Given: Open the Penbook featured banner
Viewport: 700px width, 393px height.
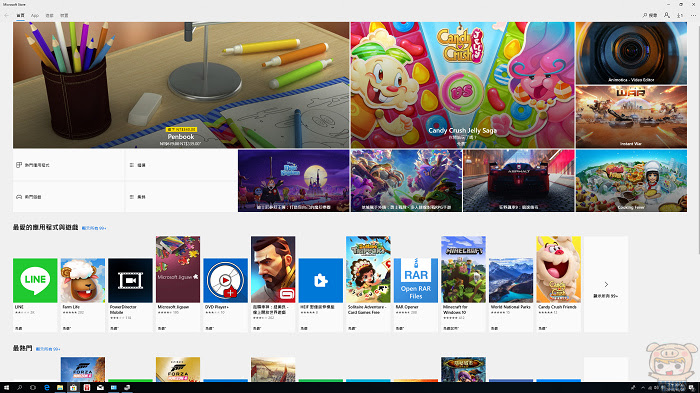Looking at the screenshot, I should coord(181,85).
